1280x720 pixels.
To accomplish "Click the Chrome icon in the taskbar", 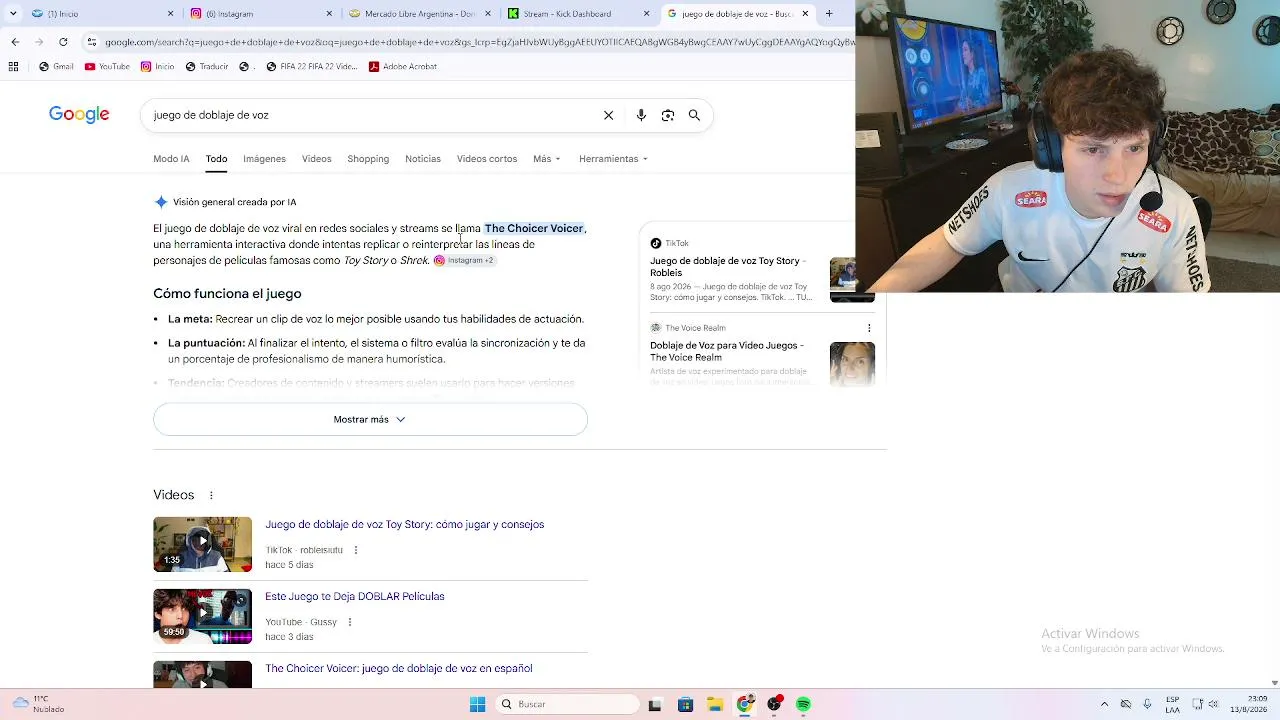I will point(744,704).
